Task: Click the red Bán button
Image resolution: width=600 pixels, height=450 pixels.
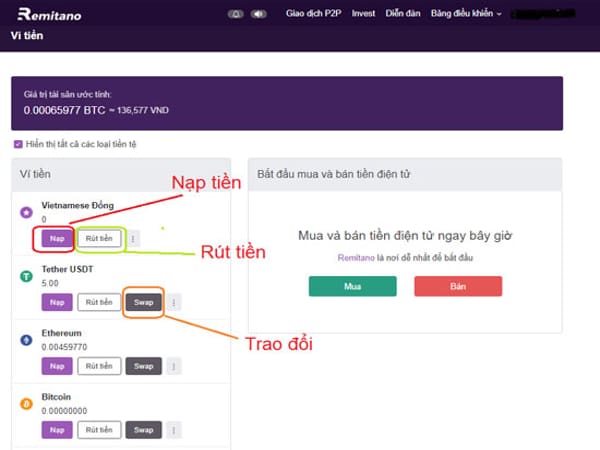Action: coord(458,286)
